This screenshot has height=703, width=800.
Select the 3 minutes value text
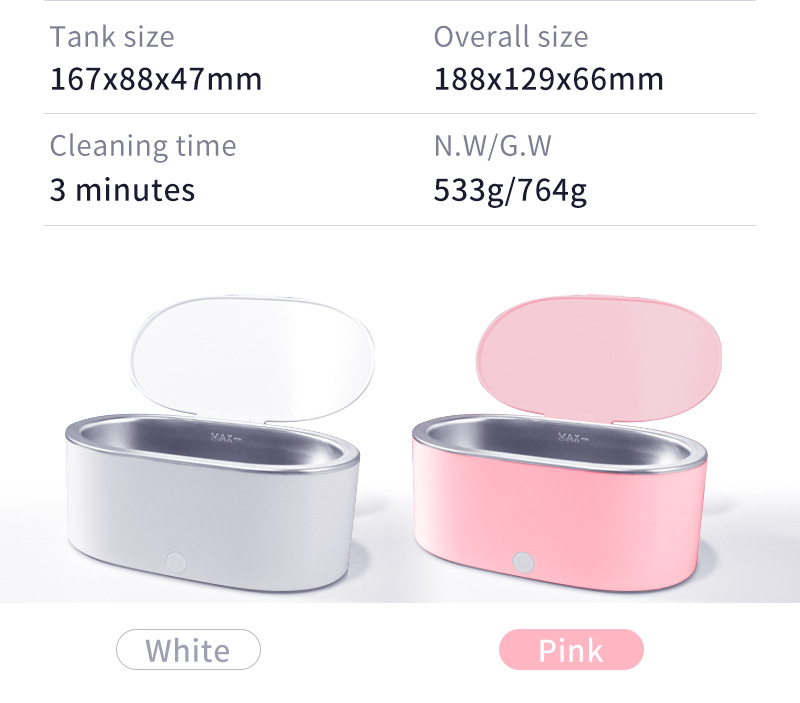click(x=122, y=190)
